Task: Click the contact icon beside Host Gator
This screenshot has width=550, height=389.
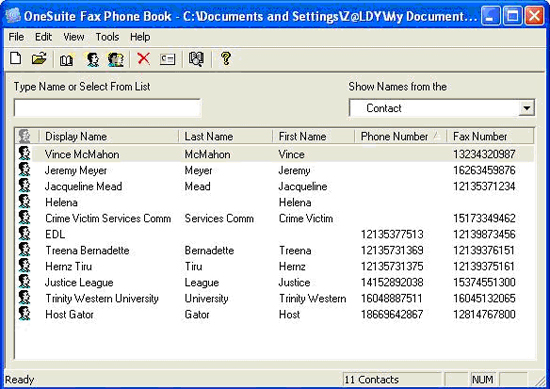Action: (24, 314)
